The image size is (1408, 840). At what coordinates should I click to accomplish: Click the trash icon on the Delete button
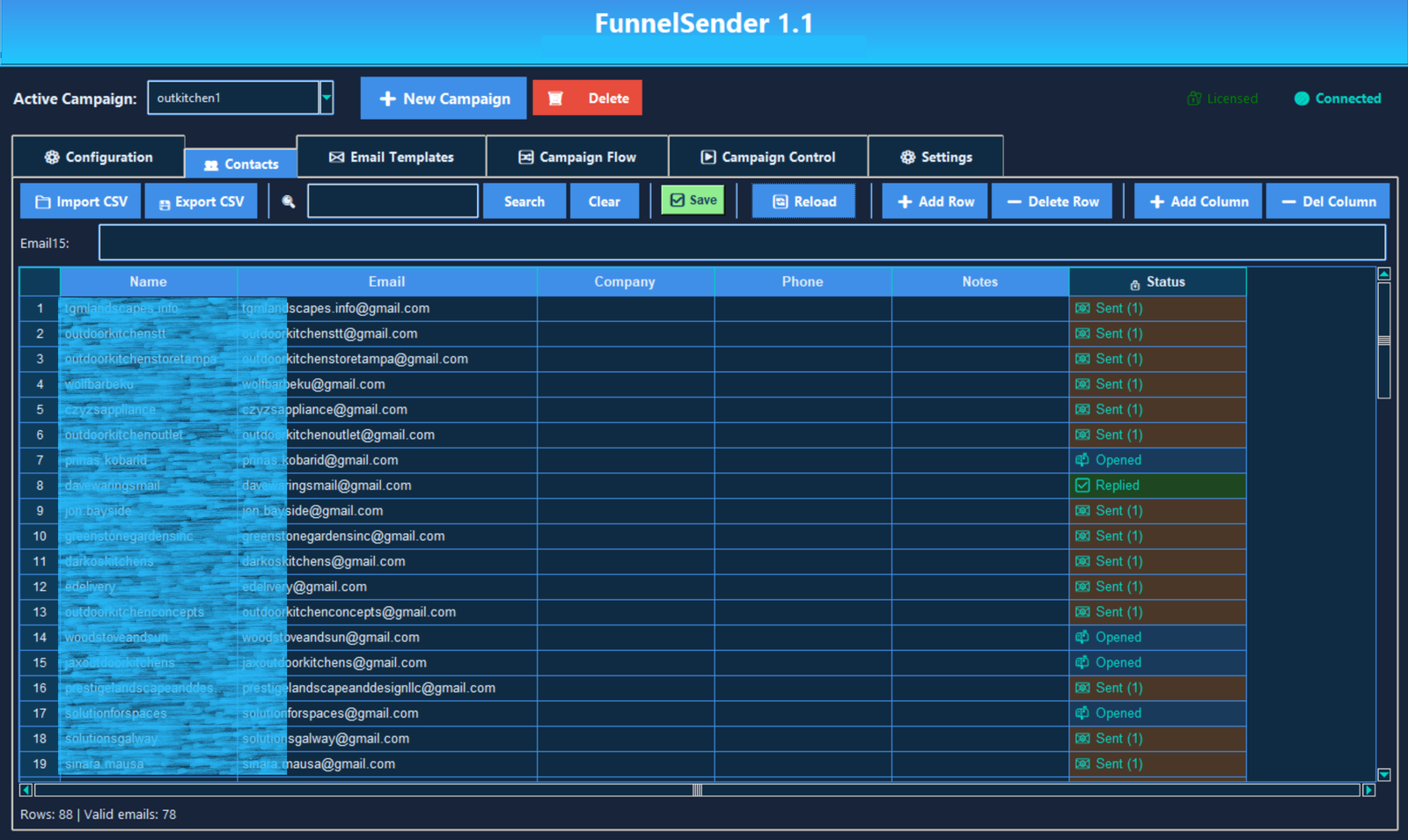[x=555, y=98]
